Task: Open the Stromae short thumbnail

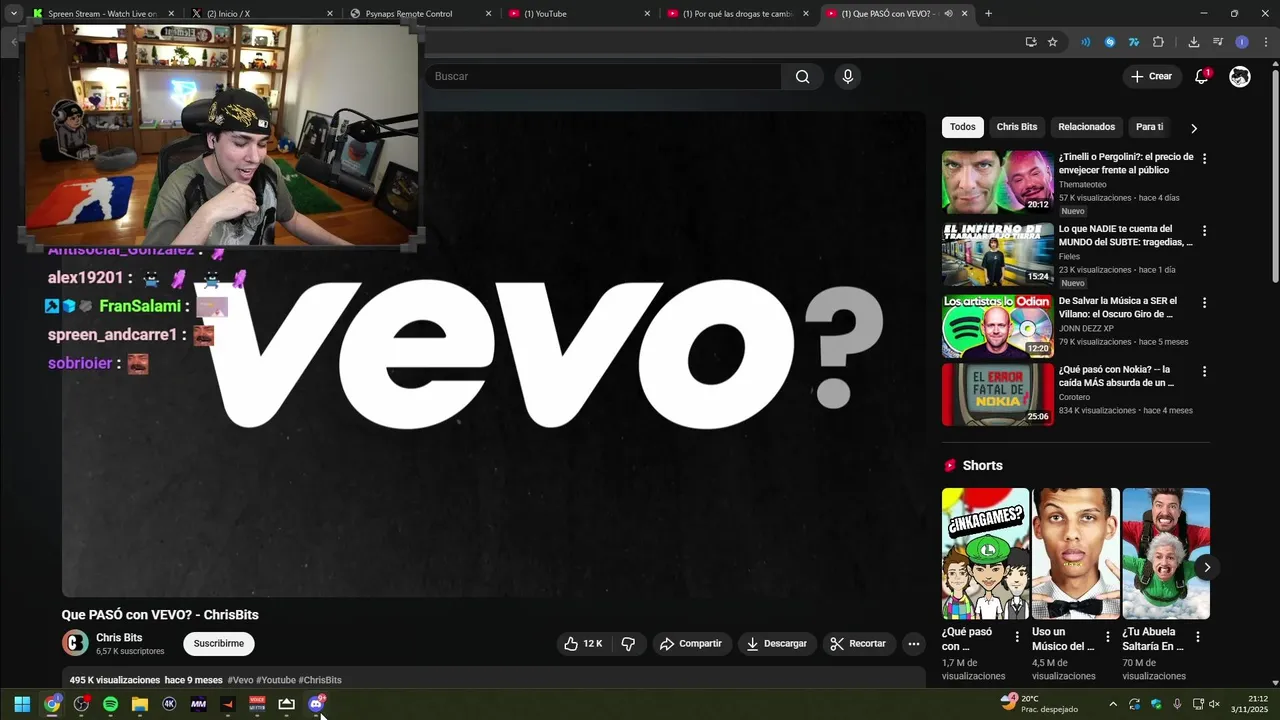Action: (1076, 554)
